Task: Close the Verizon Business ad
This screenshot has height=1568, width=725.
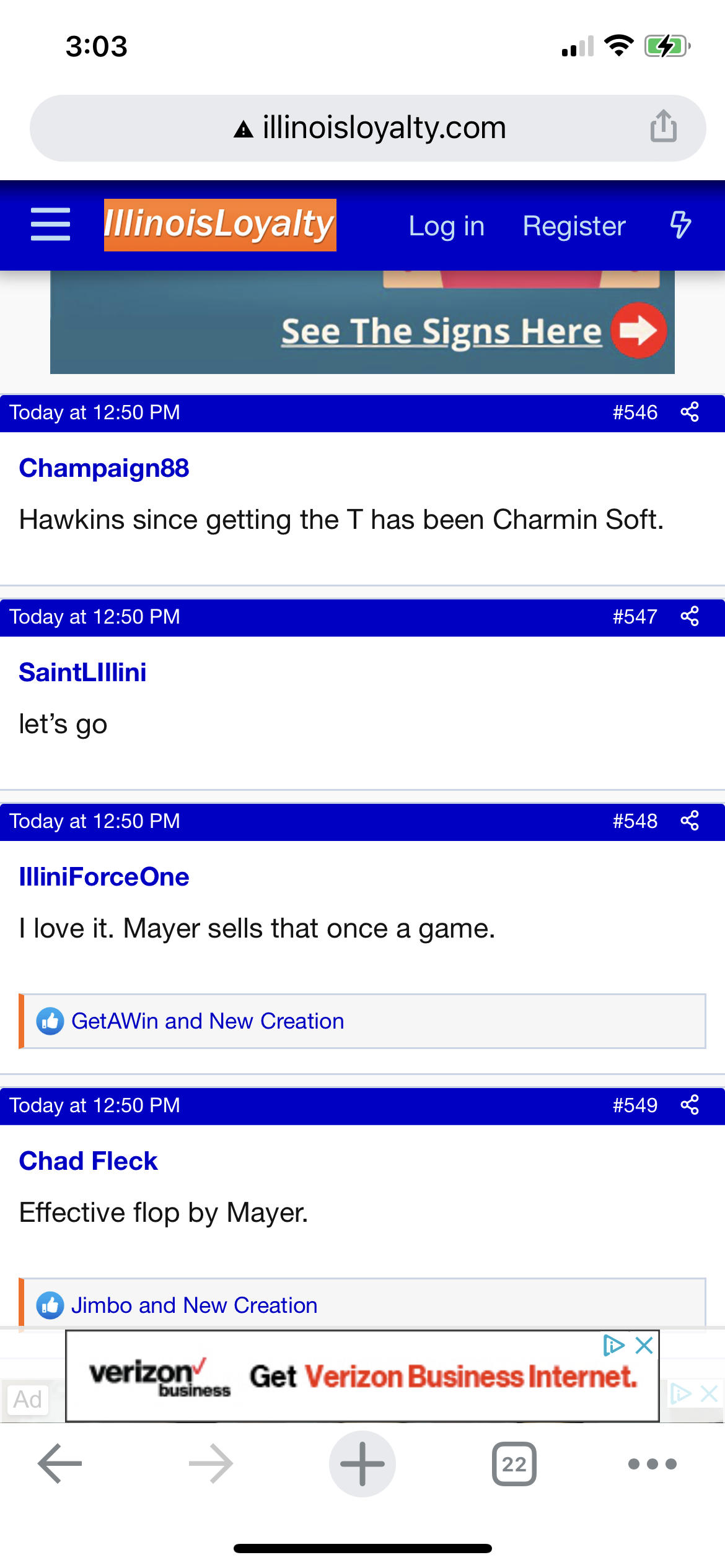Action: pos(644,1345)
